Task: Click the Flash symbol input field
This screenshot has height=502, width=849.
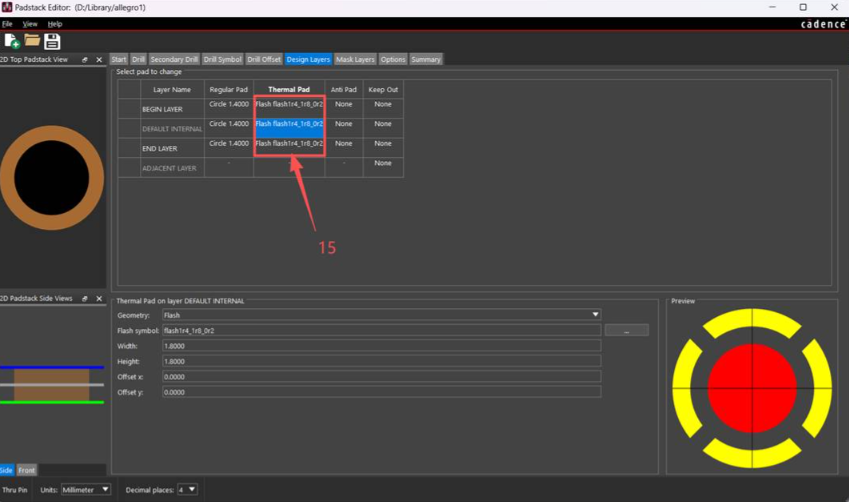Action: click(x=381, y=330)
